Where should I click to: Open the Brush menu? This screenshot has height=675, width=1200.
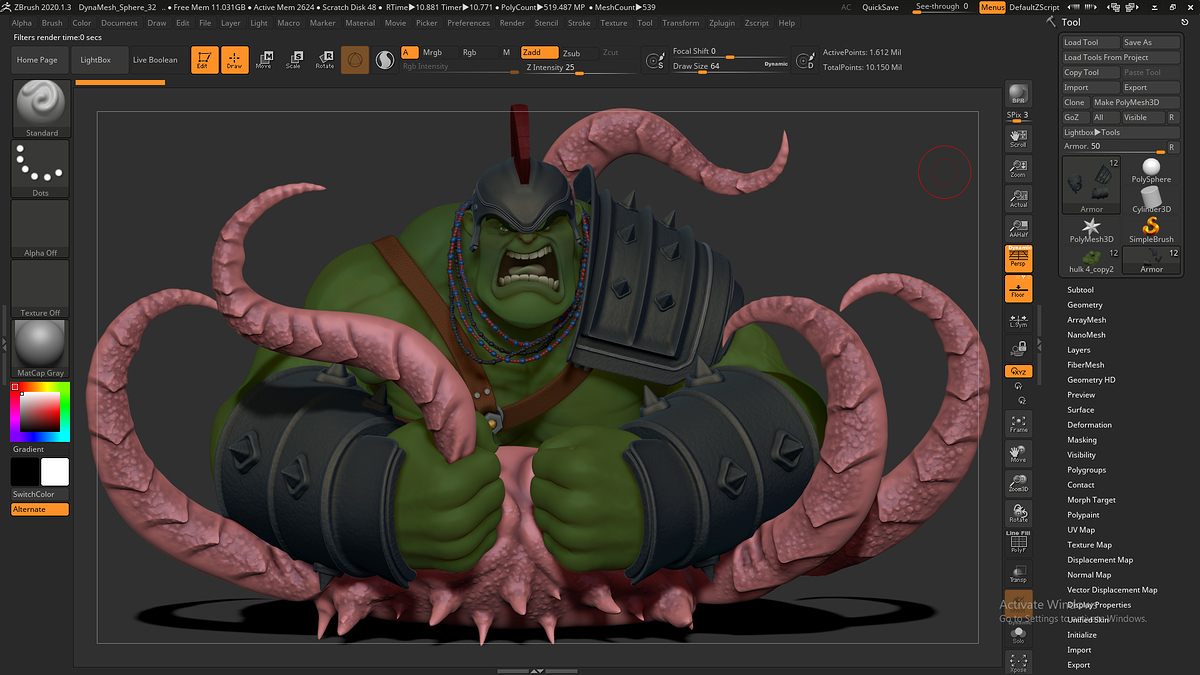[x=52, y=23]
